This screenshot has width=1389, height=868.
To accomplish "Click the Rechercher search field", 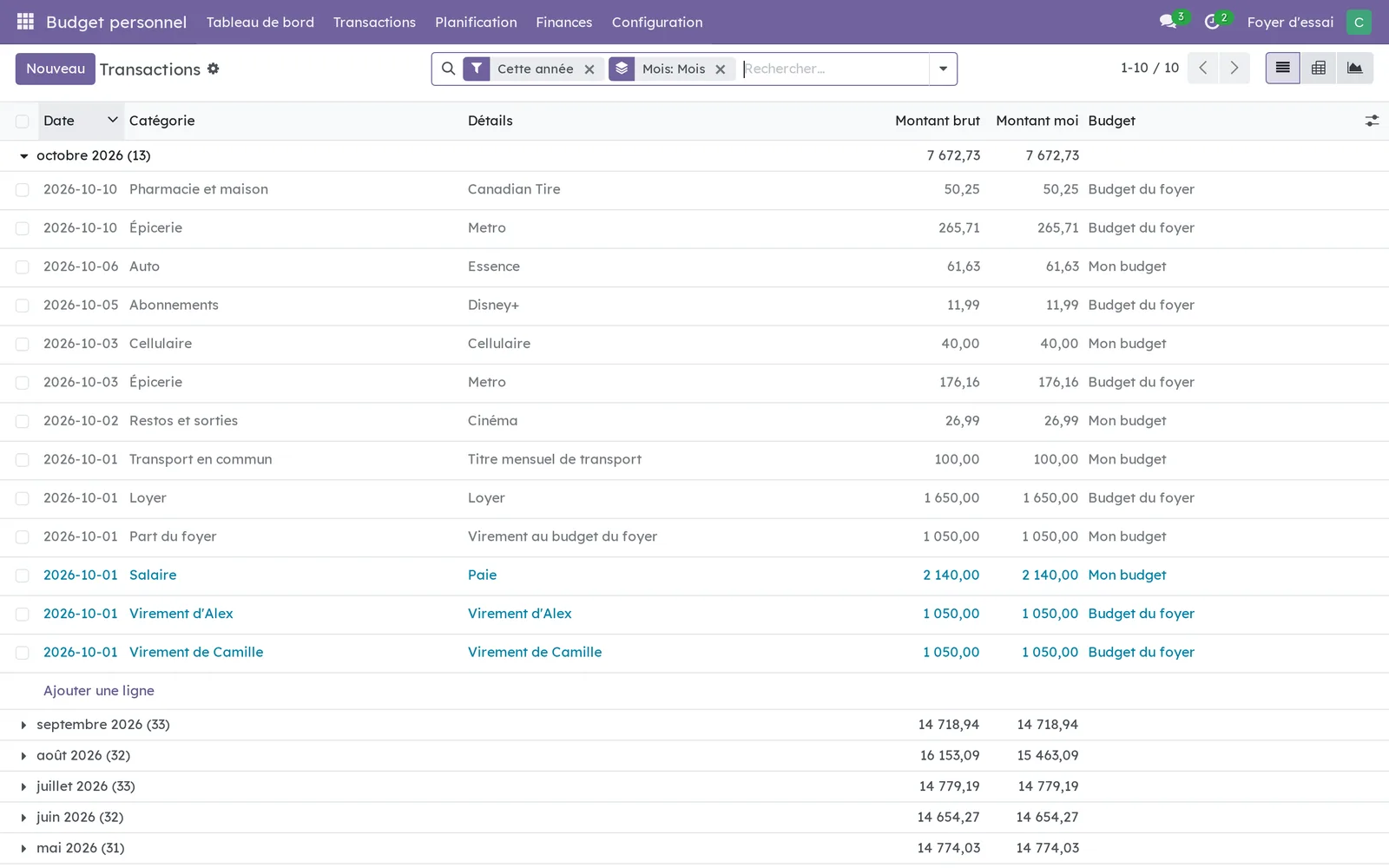I will click(833, 69).
